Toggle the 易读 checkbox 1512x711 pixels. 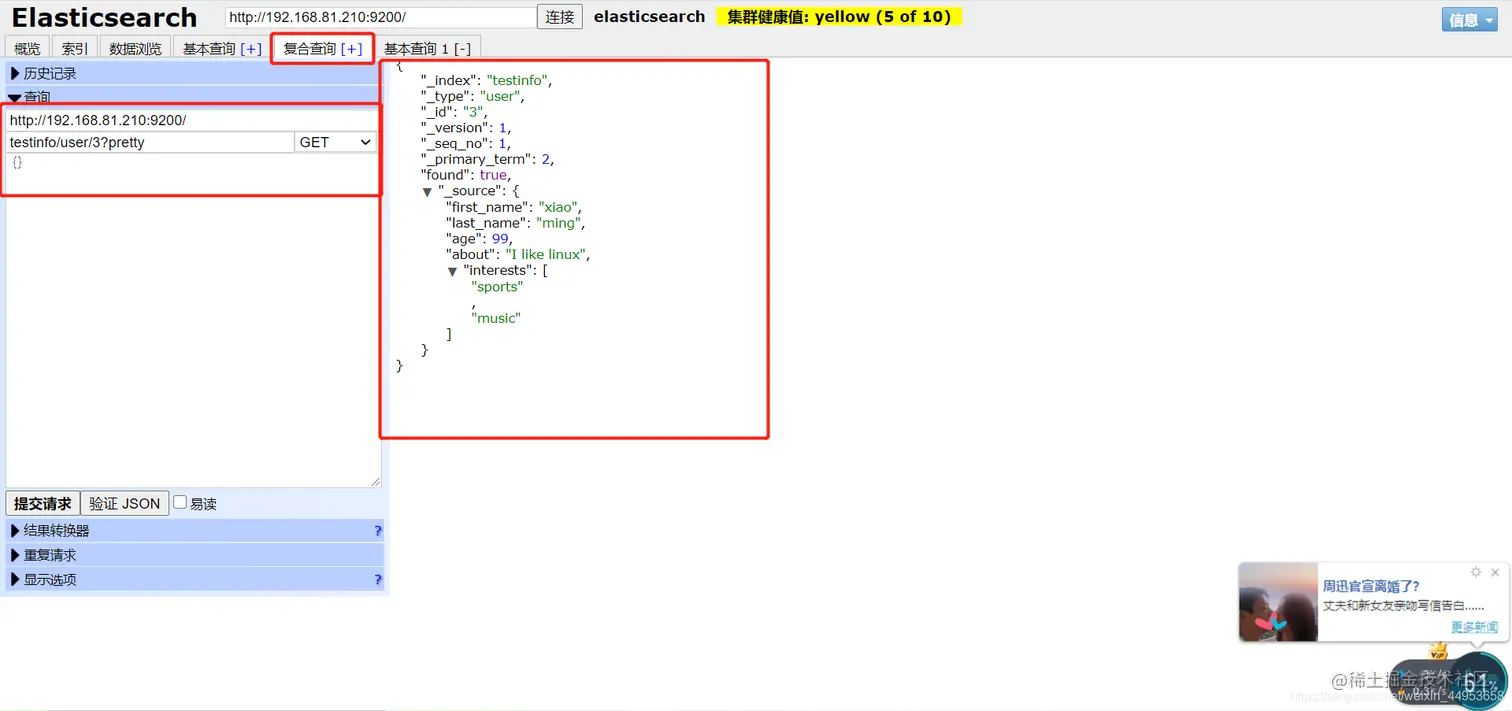[180, 502]
